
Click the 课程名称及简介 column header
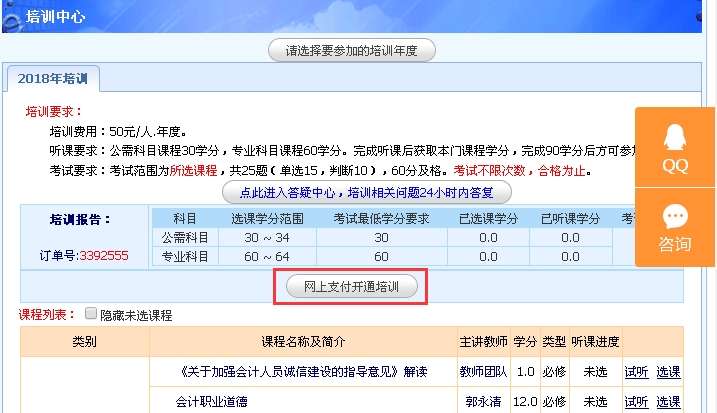click(x=304, y=342)
